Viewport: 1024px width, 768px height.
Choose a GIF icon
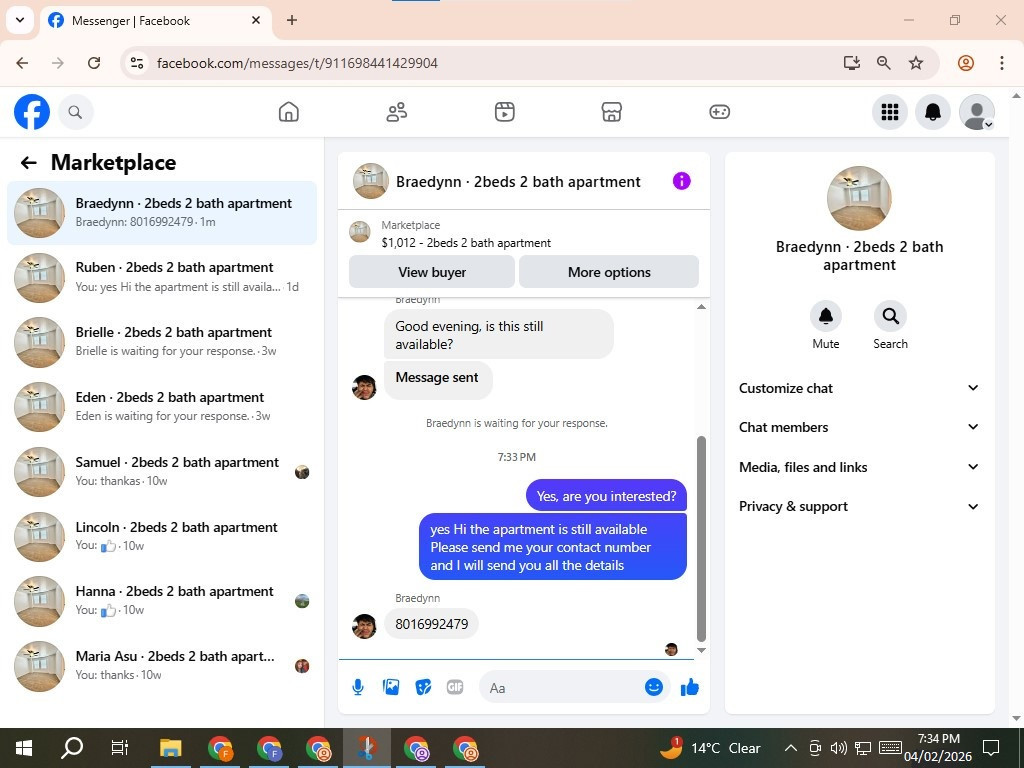pyautogui.click(x=455, y=687)
